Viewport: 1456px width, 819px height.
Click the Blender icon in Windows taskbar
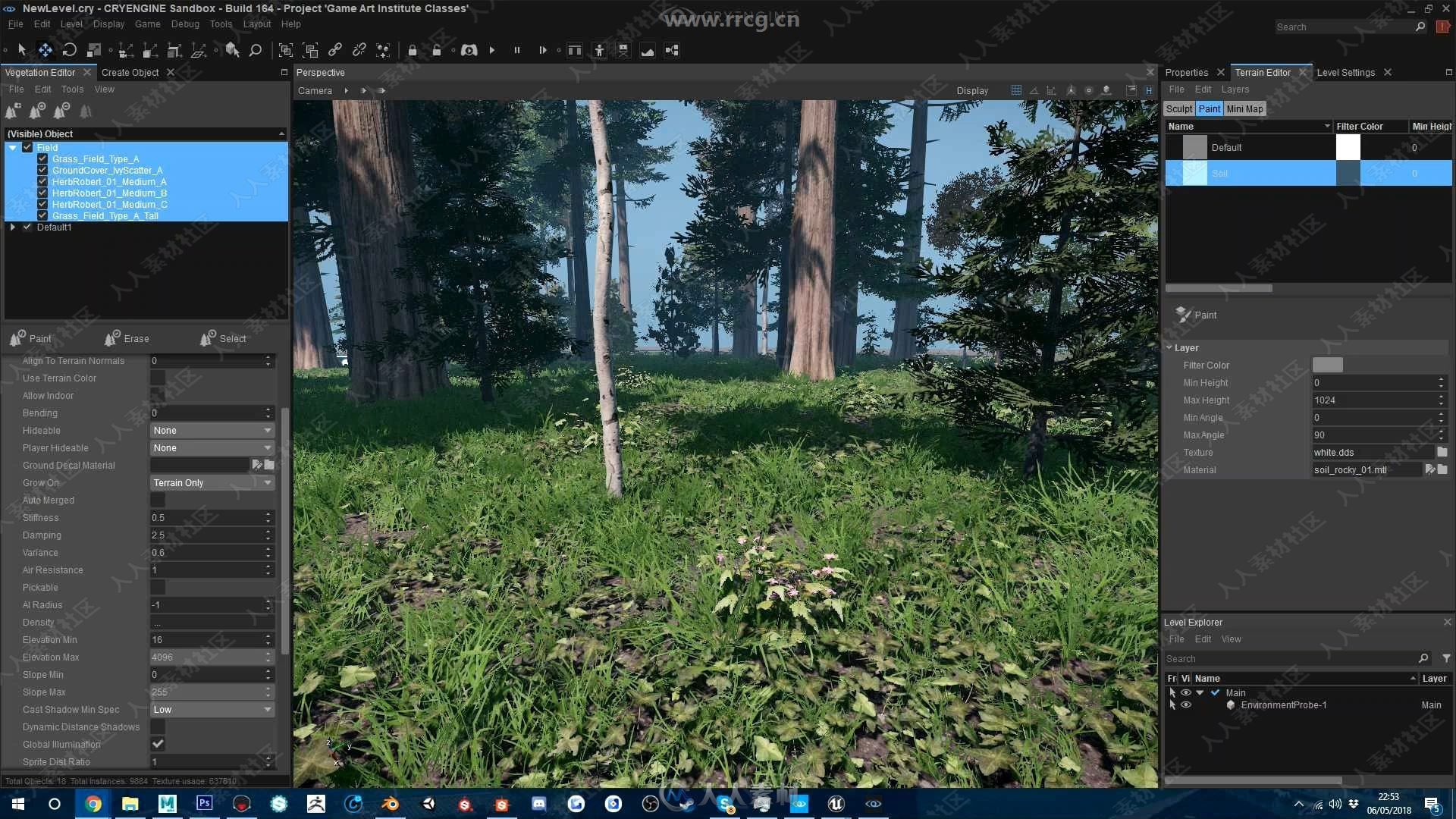tap(391, 803)
